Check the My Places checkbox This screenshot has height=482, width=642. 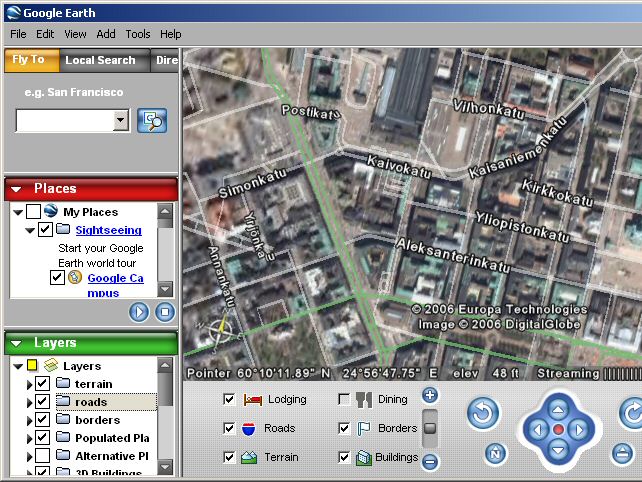tap(33, 212)
